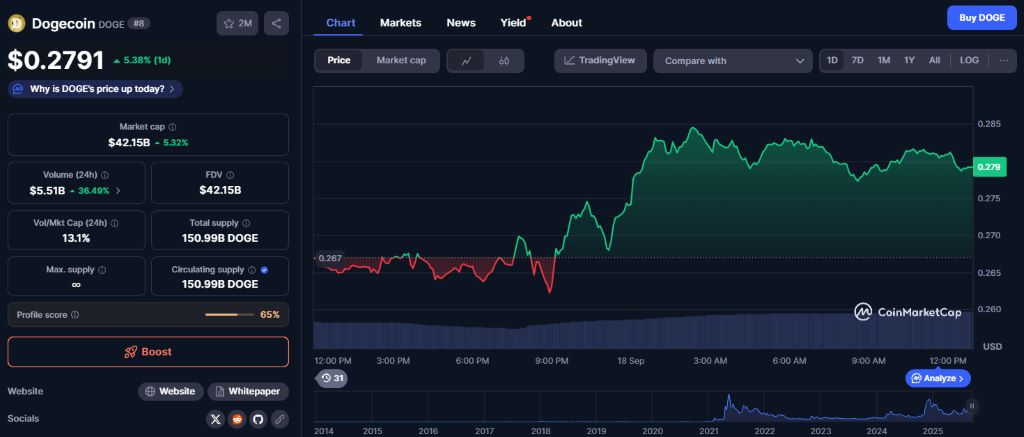Open the X (Twitter) social link
This screenshot has height=437, width=1024.
(x=215, y=419)
